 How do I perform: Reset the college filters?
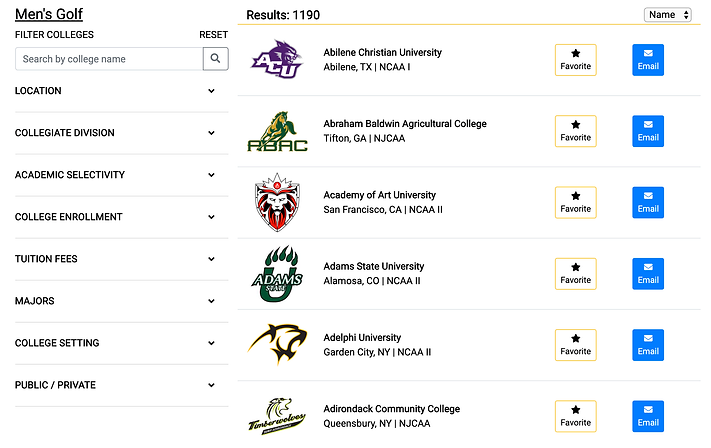[x=213, y=35]
